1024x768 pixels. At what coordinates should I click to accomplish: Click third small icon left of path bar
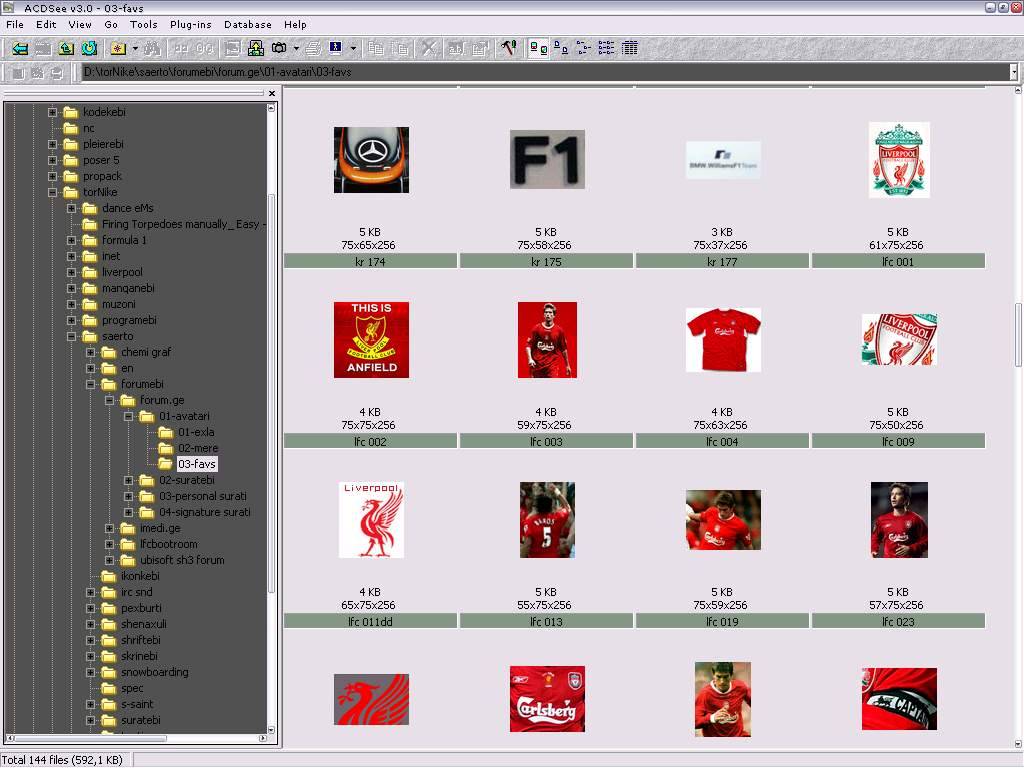tap(57, 73)
